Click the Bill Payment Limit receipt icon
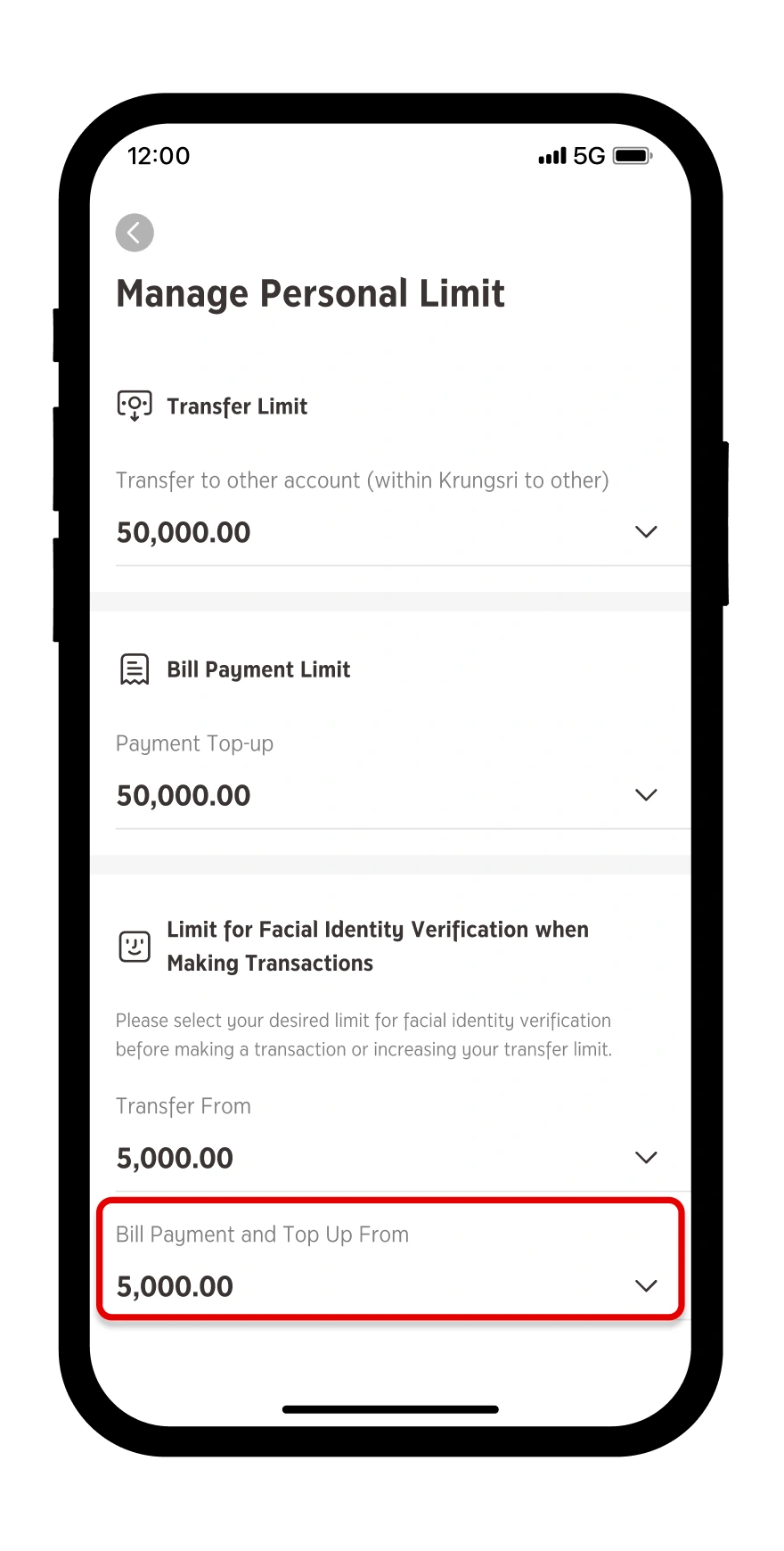 (x=135, y=669)
